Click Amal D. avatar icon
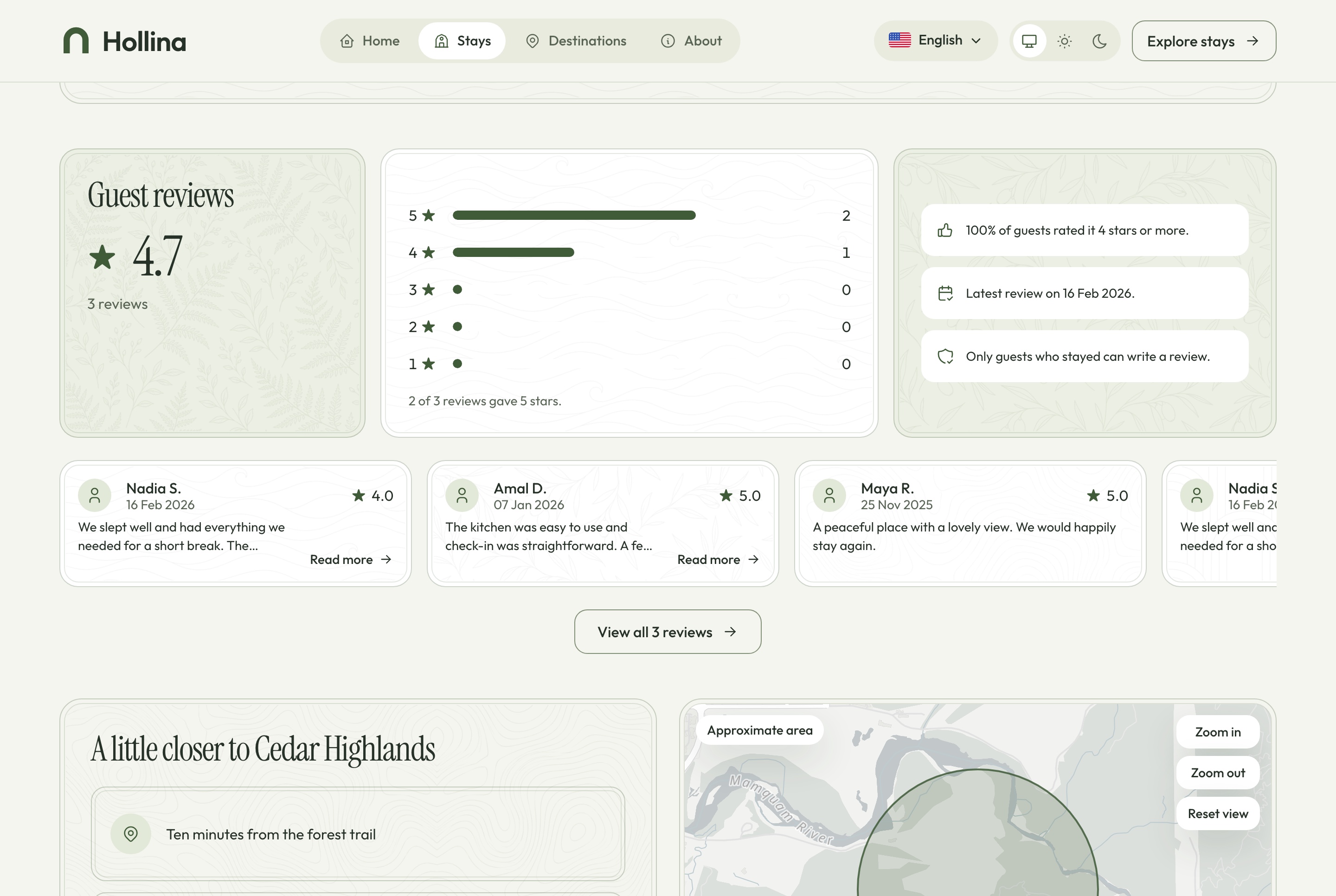 pos(462,495)
